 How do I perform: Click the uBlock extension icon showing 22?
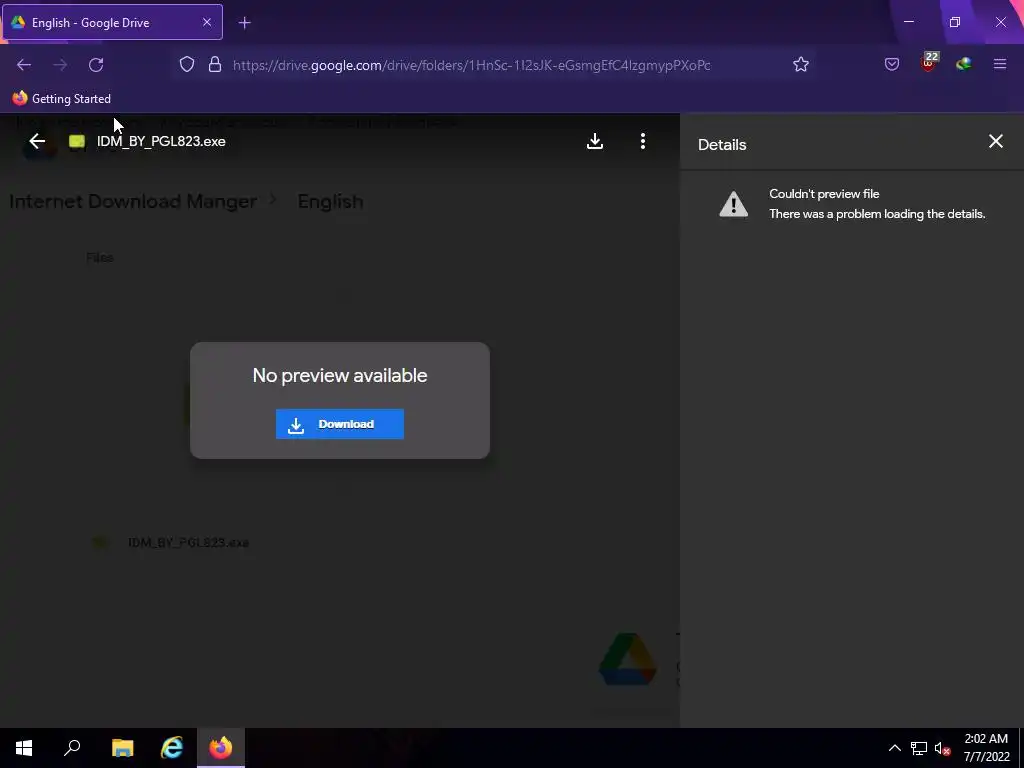(x=929, y=63)
